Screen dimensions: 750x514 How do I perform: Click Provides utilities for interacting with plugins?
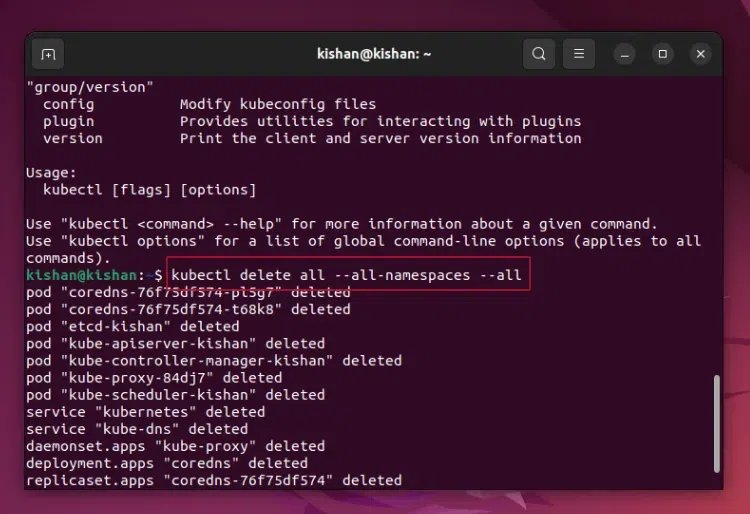[381, 121]
